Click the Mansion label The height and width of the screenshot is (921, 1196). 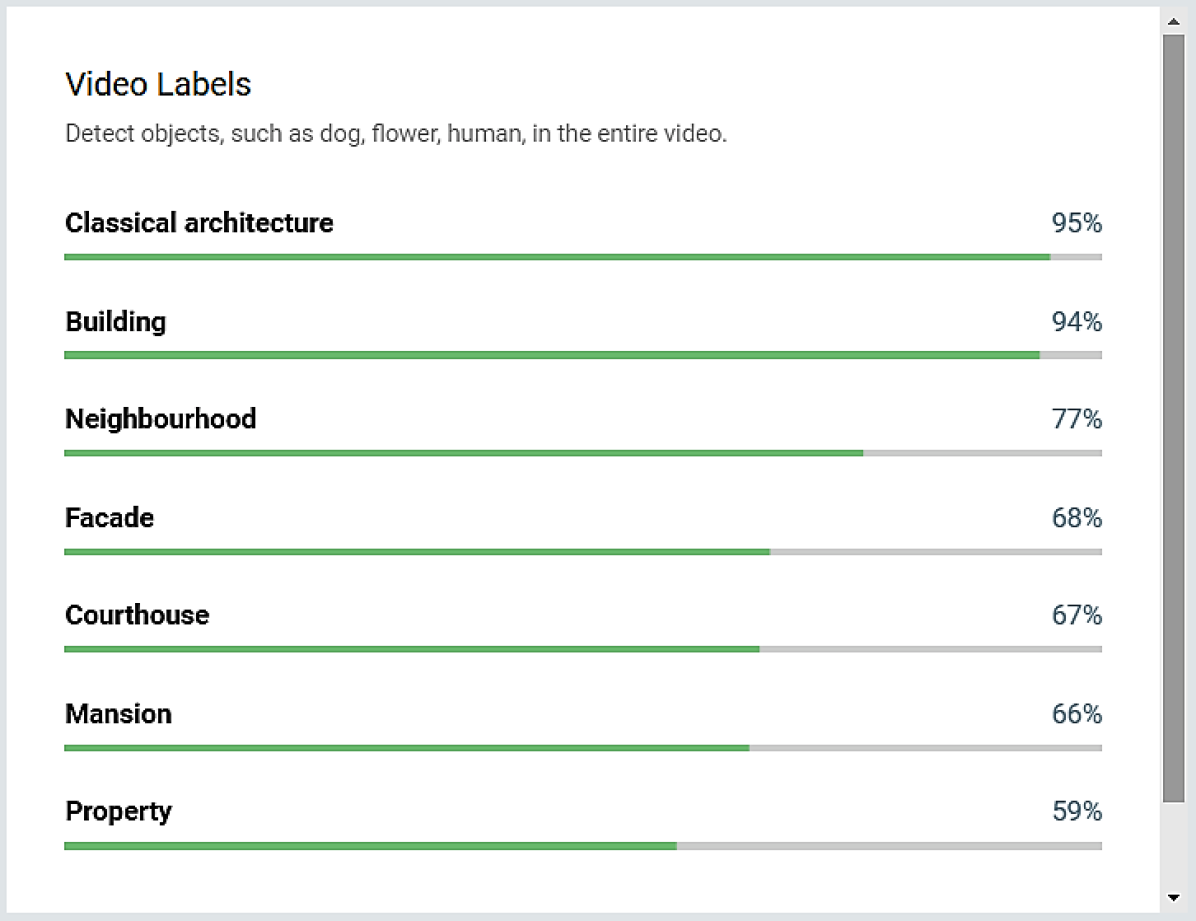(x=119, y=714)
